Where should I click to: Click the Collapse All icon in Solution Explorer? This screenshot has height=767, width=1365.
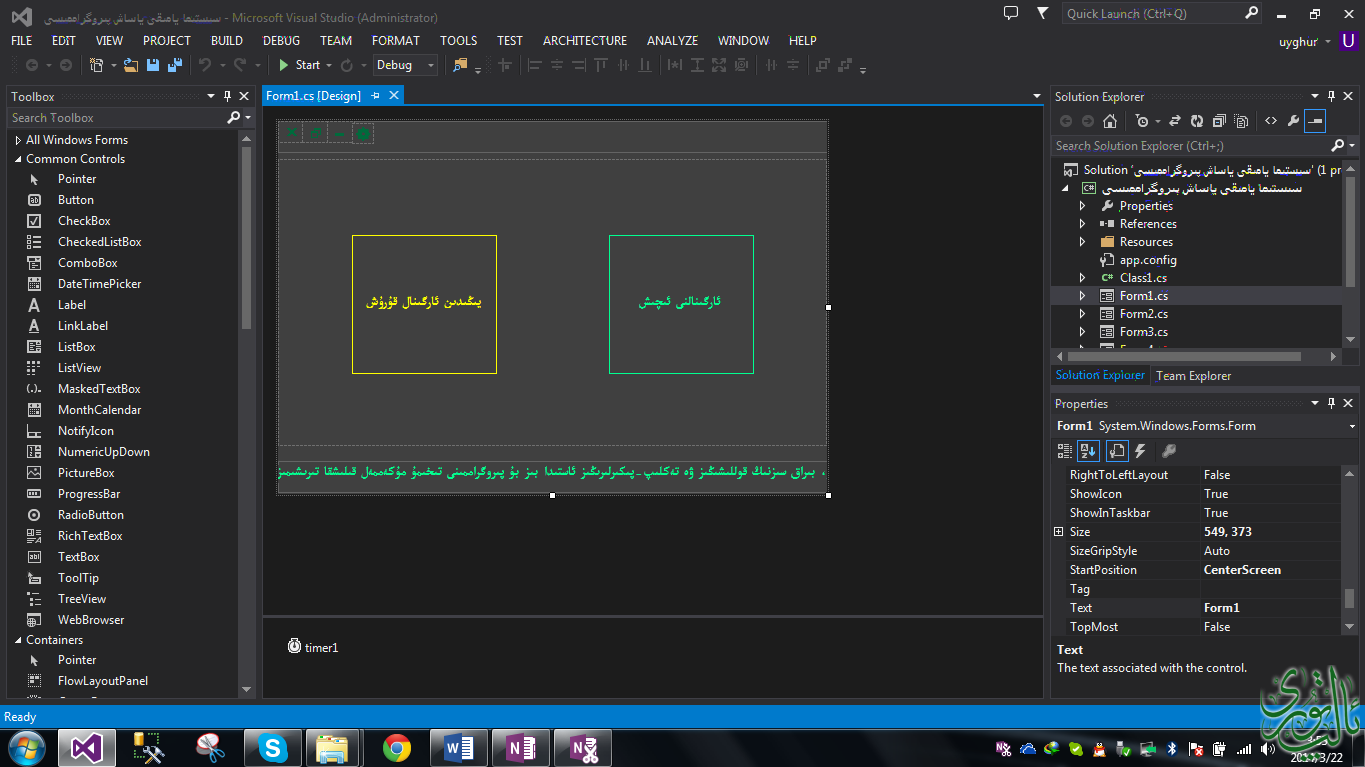coord(1219,121)
